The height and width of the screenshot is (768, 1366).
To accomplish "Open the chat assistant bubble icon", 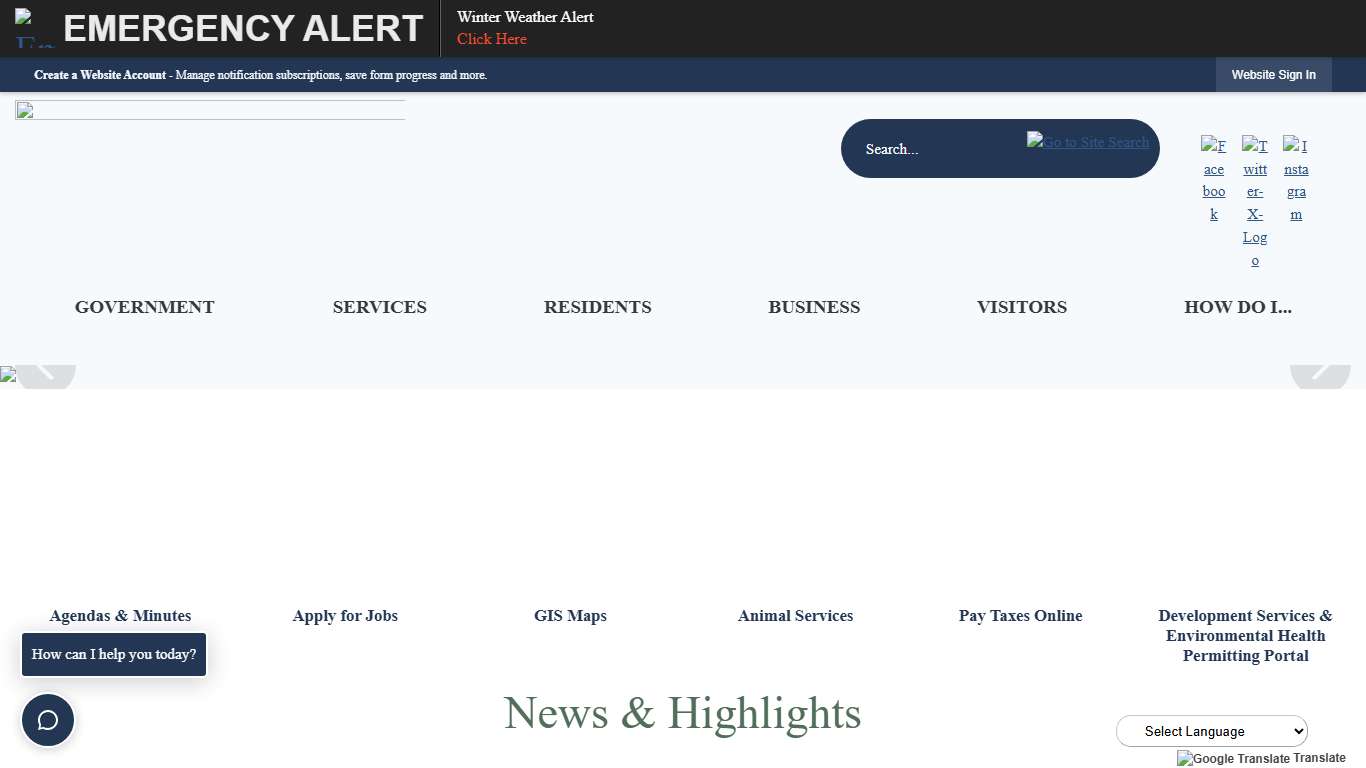I will (x=48, y=720).
